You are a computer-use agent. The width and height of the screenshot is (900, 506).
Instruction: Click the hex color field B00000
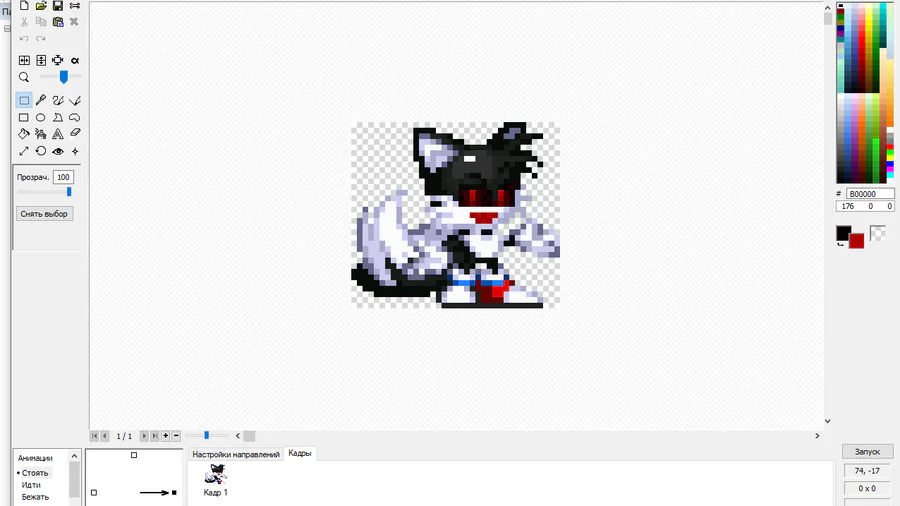click(x=870, y=194)
